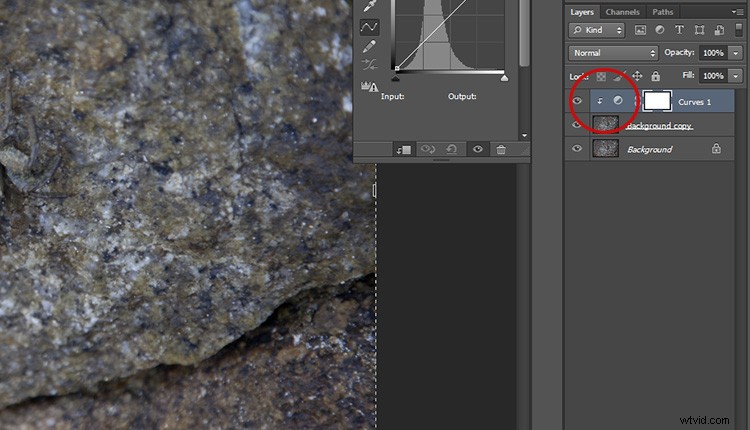Filter layers by smart objects icon
This screenshot has height=430, width=750.
719,30
